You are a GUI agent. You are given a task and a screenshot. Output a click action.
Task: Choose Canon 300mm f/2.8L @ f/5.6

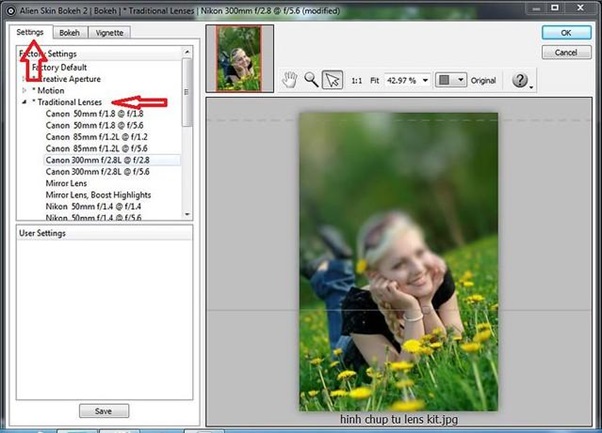pos(98,172)
